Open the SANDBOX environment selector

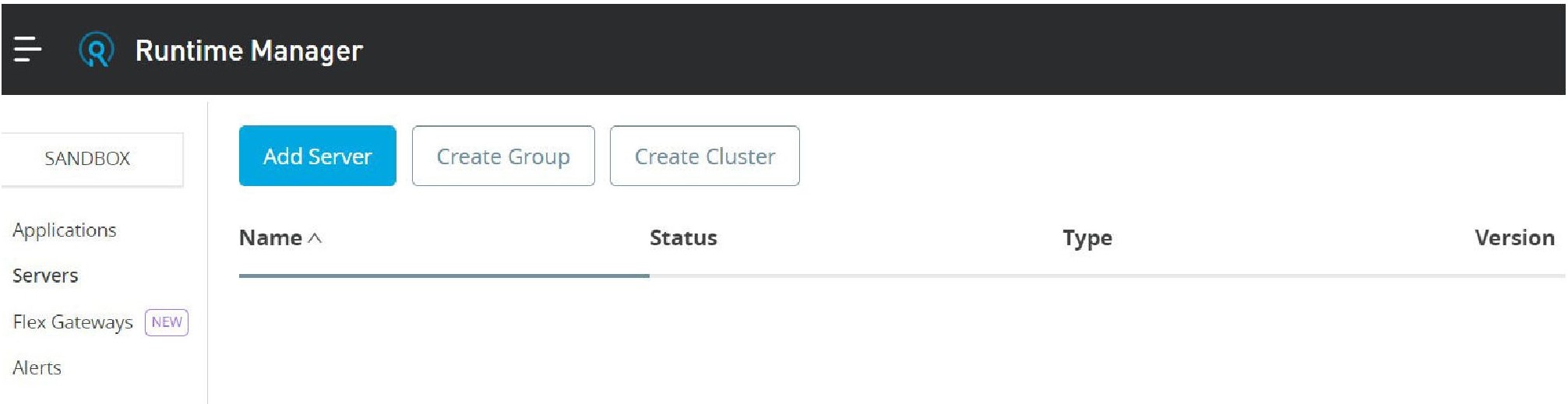pyautogui.click(x=87, y=159)
